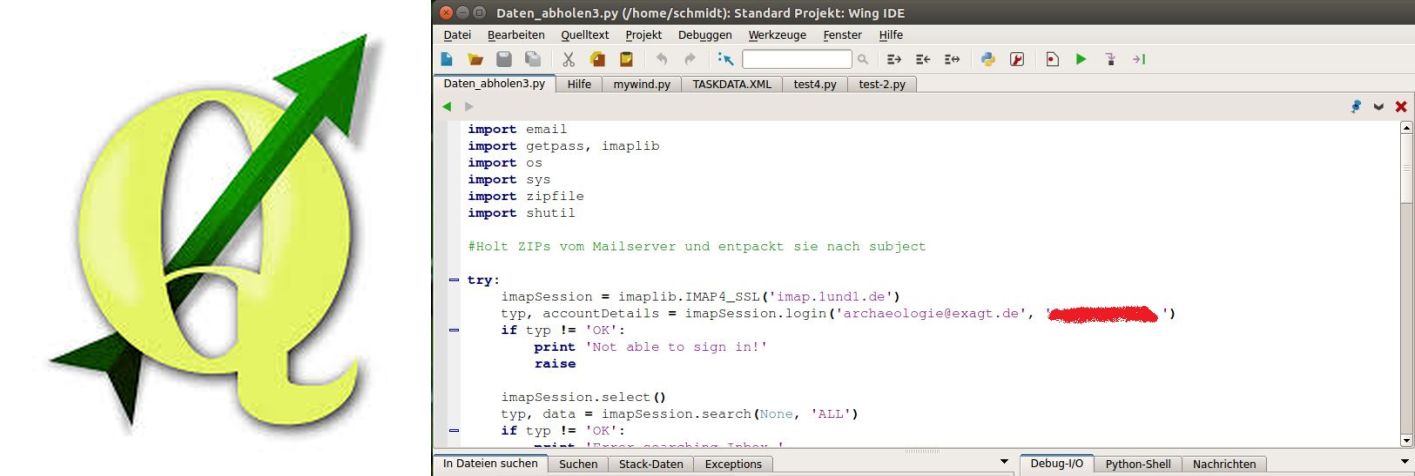Switch to the mywind.py tab
1415x476 pixels.
coord(640,85)
